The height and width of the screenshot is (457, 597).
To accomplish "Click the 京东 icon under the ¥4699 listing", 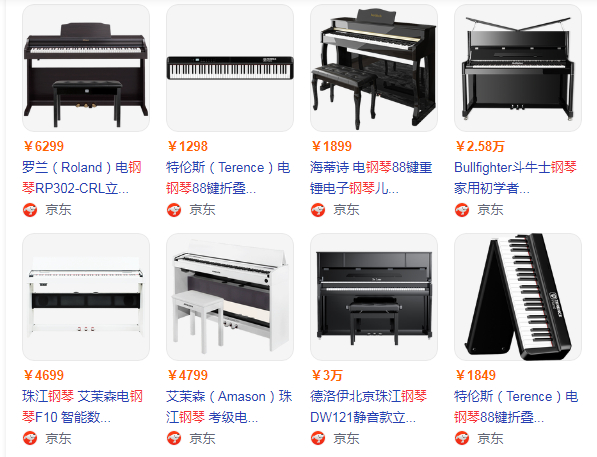I will coord(30,438).
